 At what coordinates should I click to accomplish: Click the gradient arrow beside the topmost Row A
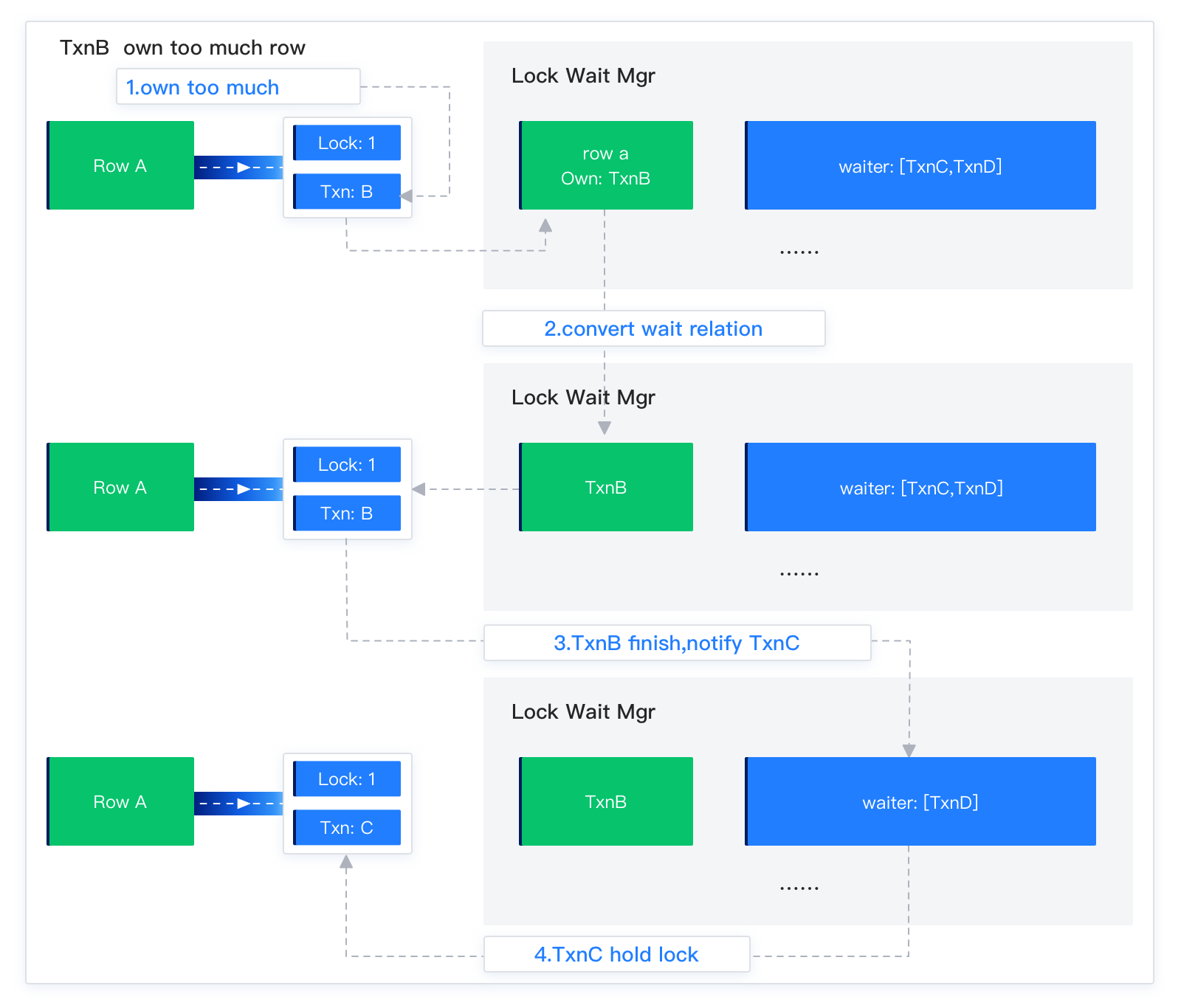point(238,168)
